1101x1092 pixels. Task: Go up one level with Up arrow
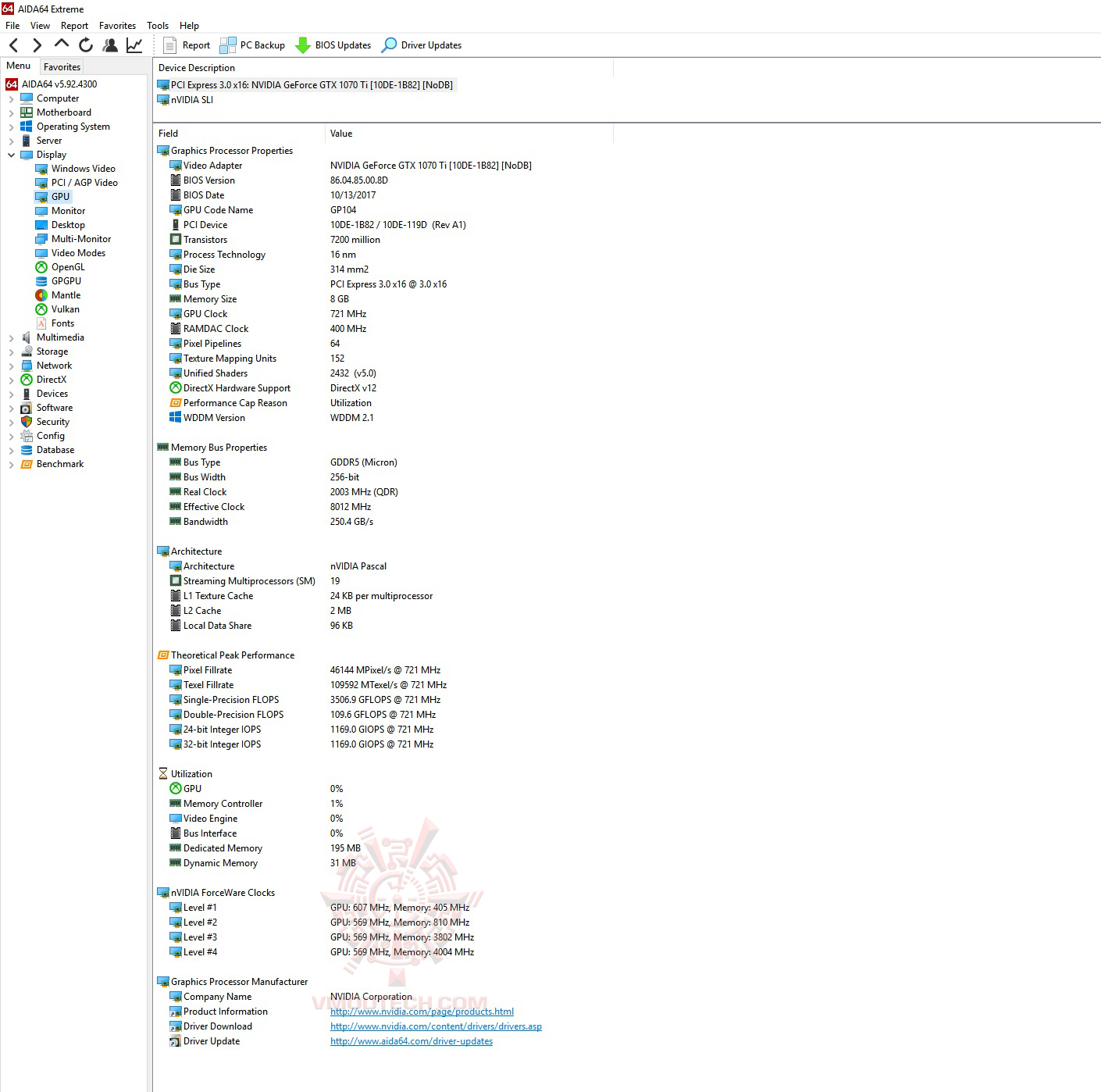(61, 45)
